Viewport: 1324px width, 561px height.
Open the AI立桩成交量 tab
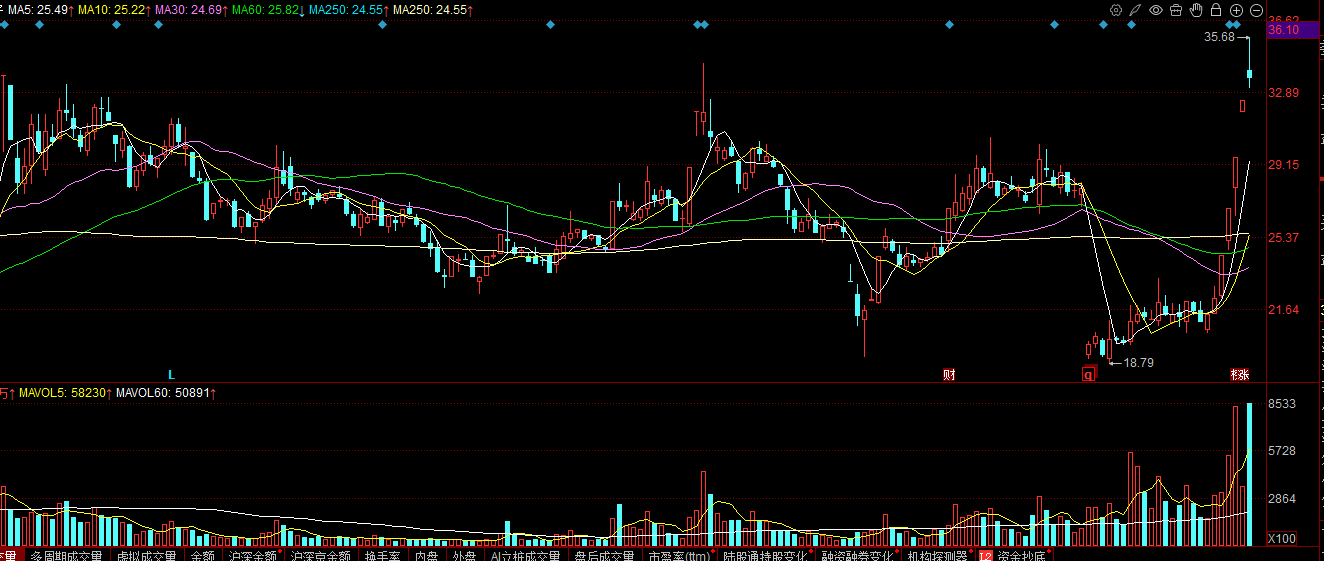525,556
